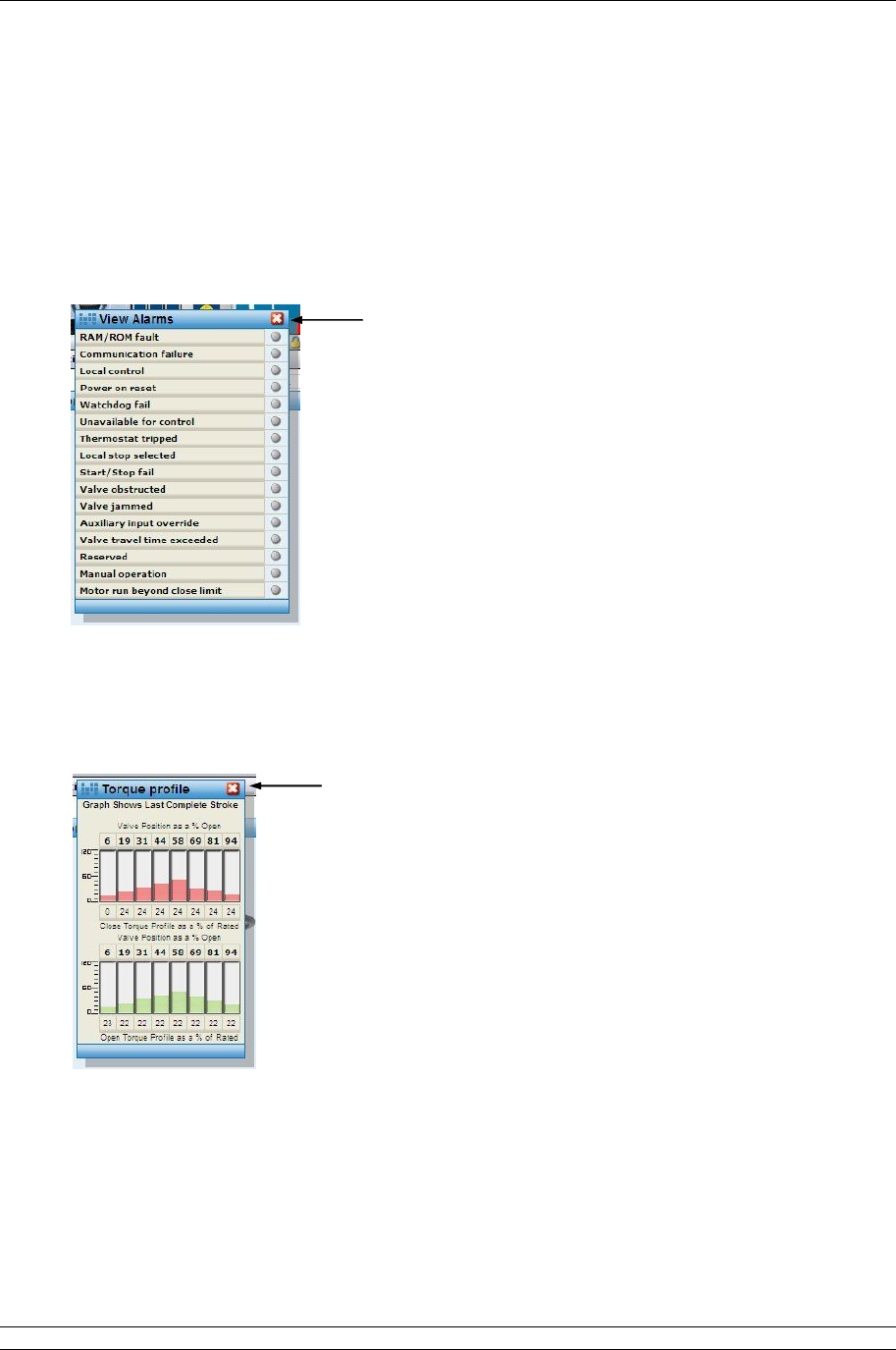
Task: Click the '23' value under open torque chart
Action: (108, 1023)
